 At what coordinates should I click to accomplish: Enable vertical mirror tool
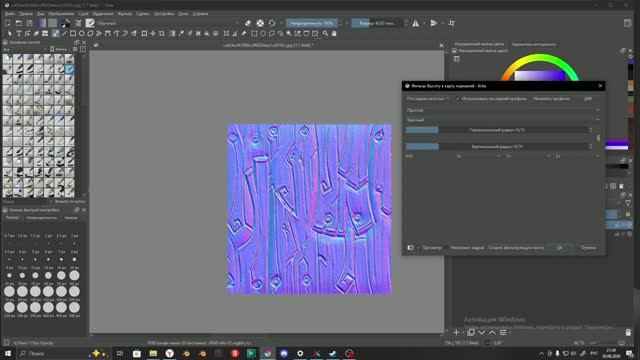pyautogui.click(x=433, y=23)
